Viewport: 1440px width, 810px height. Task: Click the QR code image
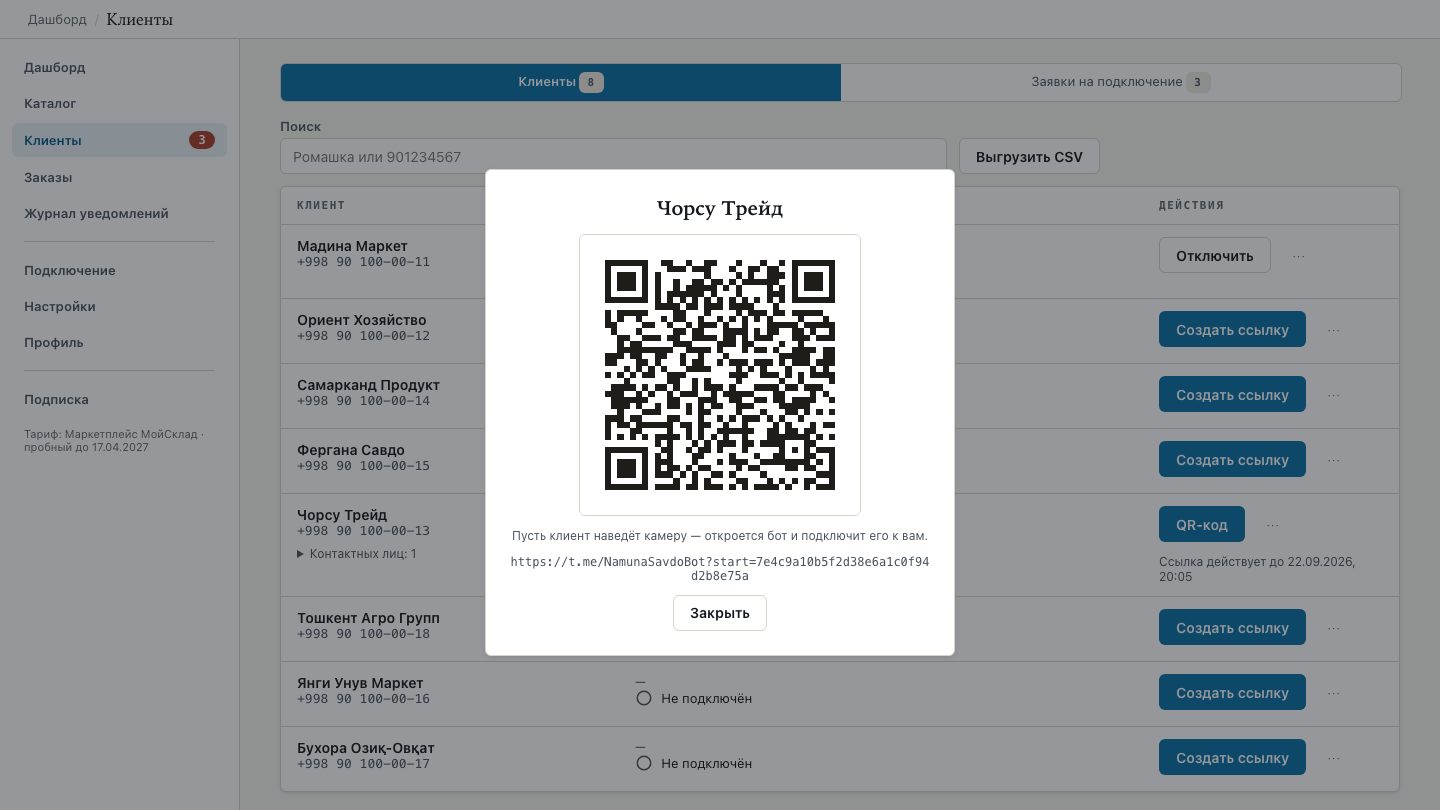tap(720, 375)
